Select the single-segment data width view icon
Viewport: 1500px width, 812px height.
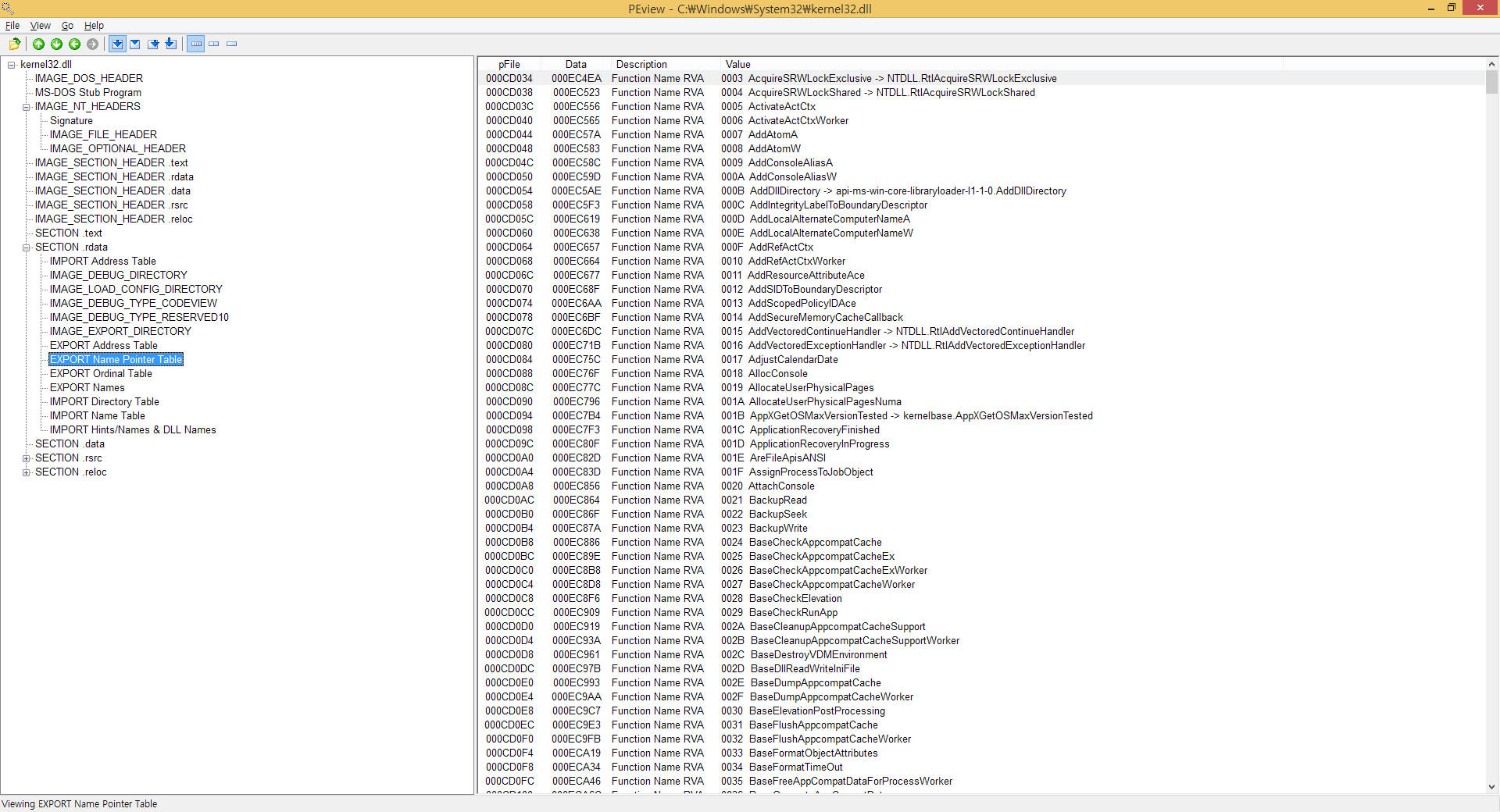pos(232,44)
